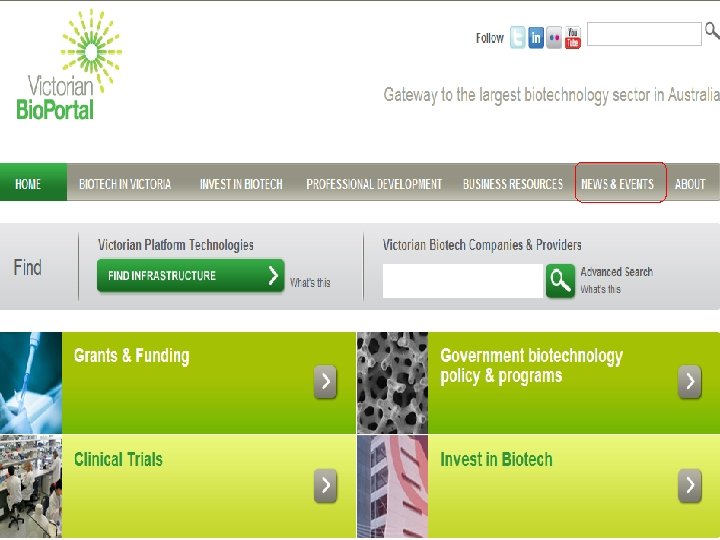
Task: Click the pipette thumbnail beside Grants & Funding
Action: click(x=31, y=383)
